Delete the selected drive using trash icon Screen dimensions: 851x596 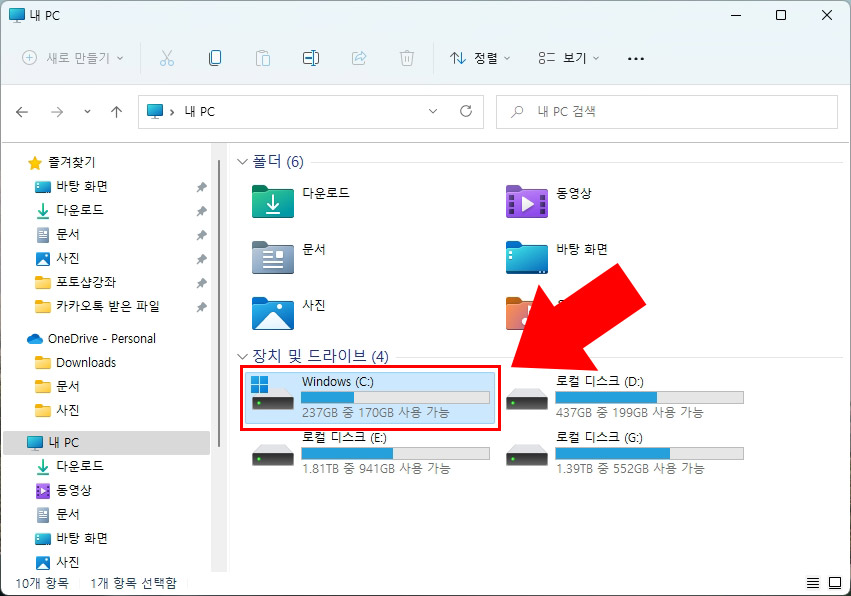coord(406,58)
